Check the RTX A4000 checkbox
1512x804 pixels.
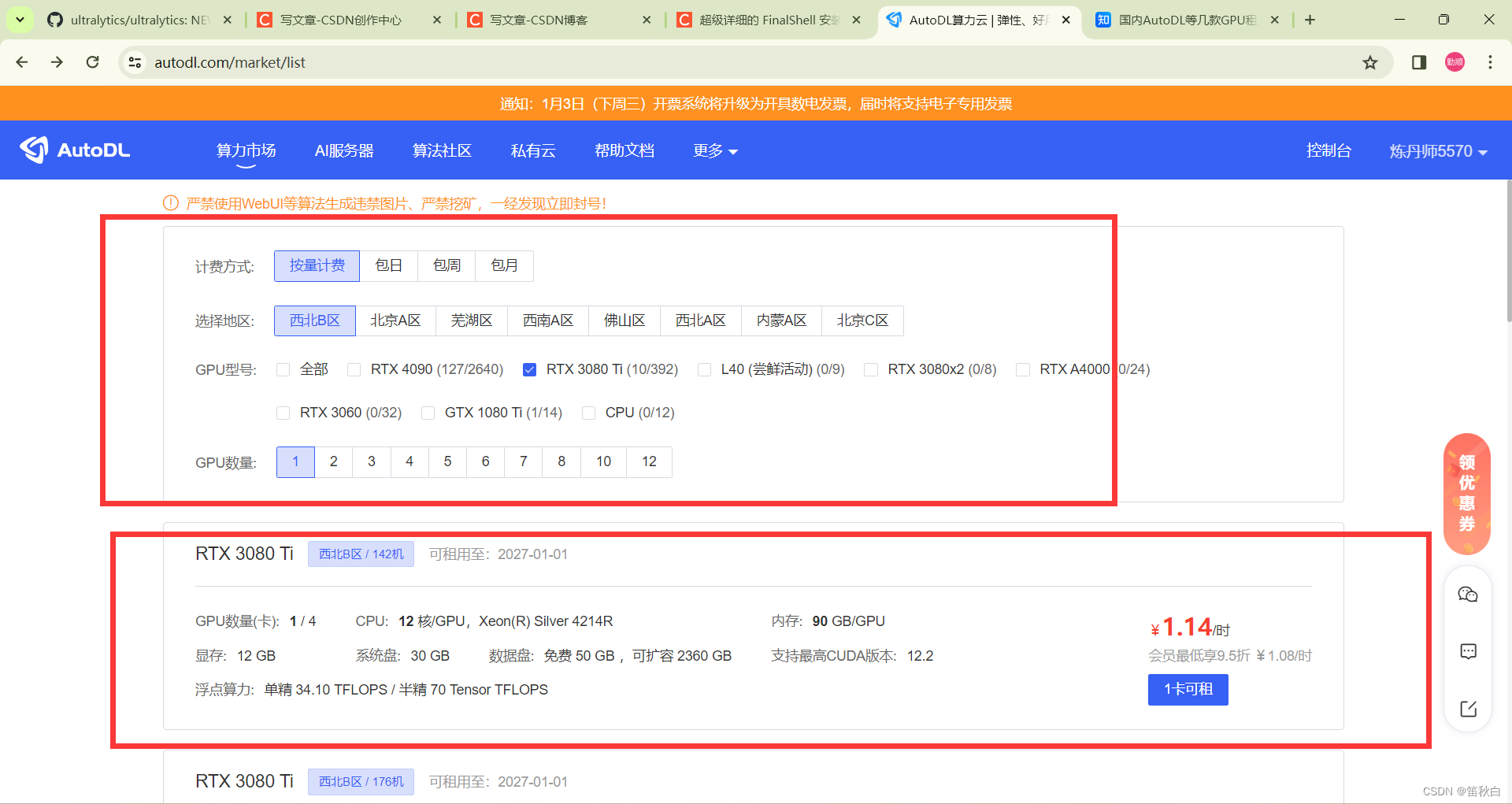tap(1022, 369)
